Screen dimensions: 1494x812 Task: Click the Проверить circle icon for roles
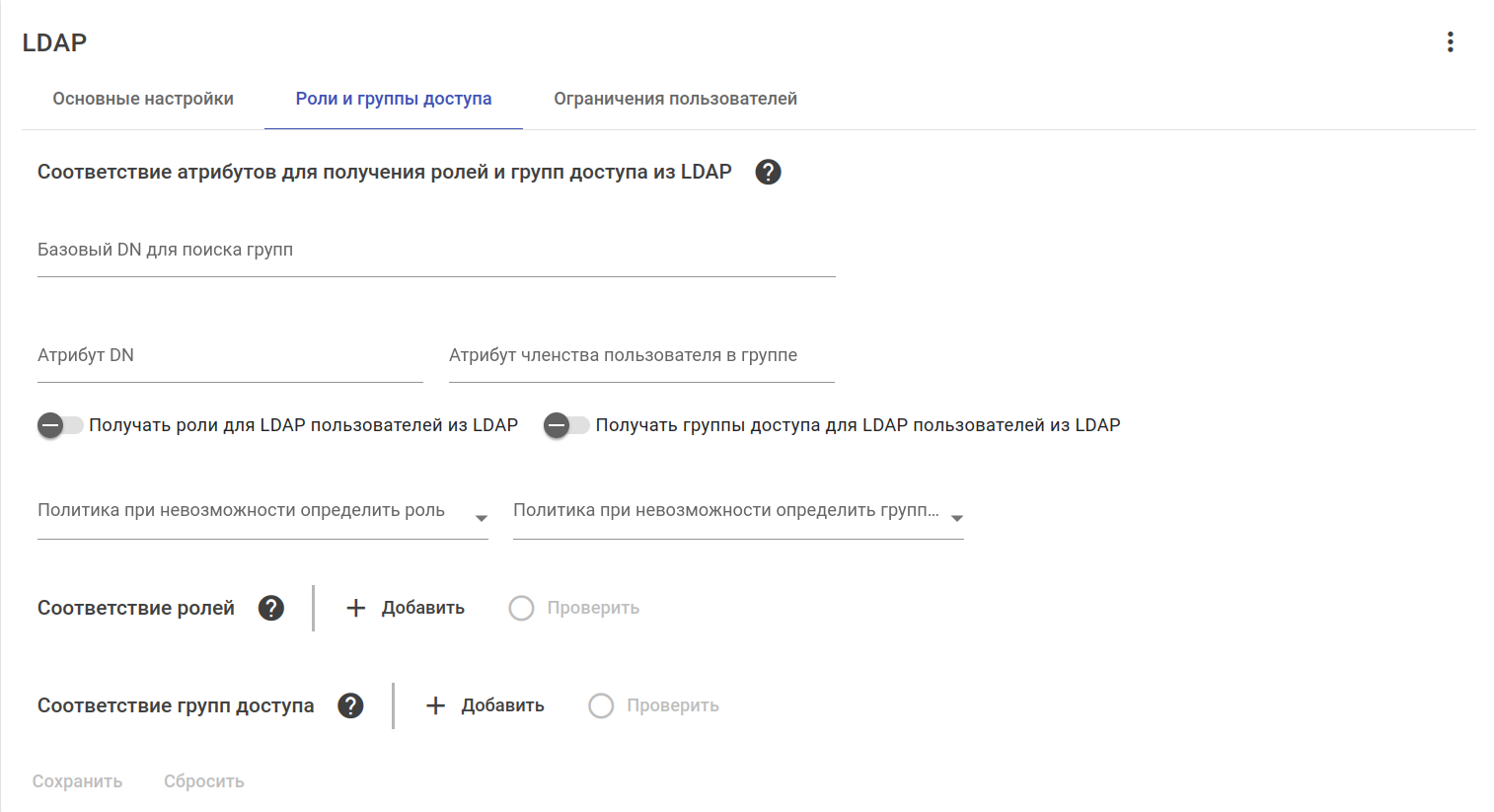pyautogui.click(x=521, y=608)
